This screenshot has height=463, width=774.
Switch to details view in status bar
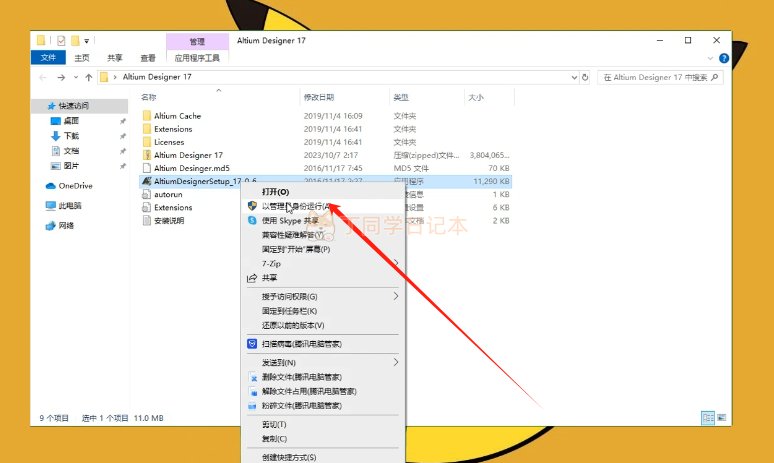708,418
